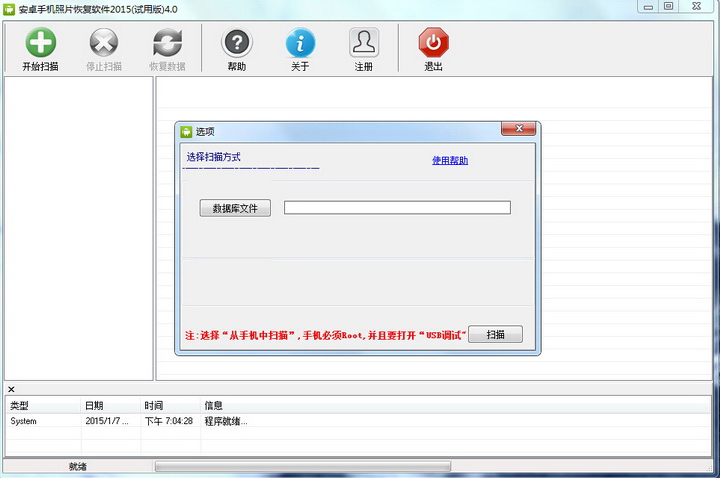
Task: Close the log panel with the × button
Action: [11, 389]
